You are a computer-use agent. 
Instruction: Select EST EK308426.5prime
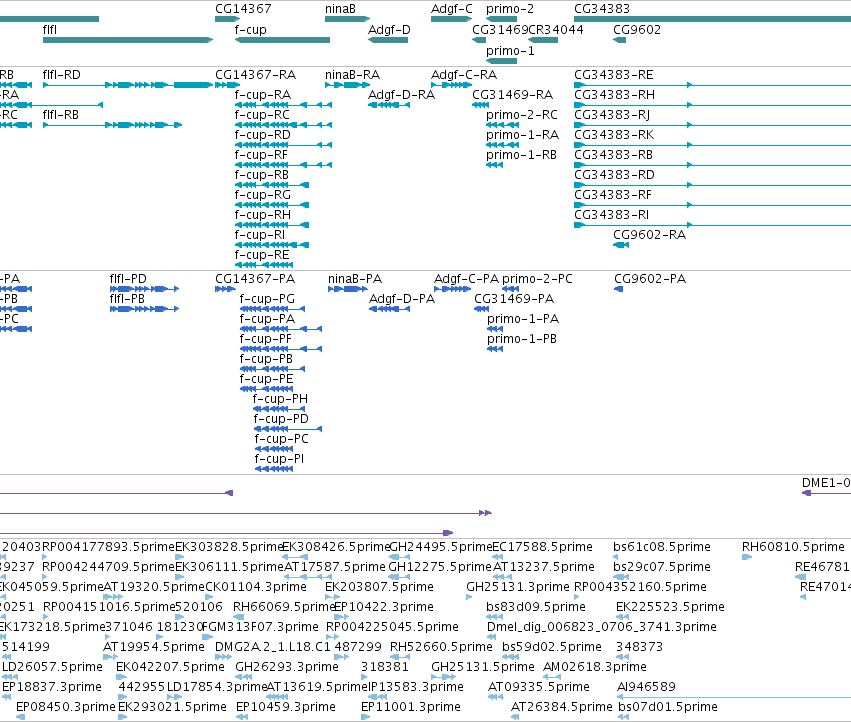click(x=295, y=557)
